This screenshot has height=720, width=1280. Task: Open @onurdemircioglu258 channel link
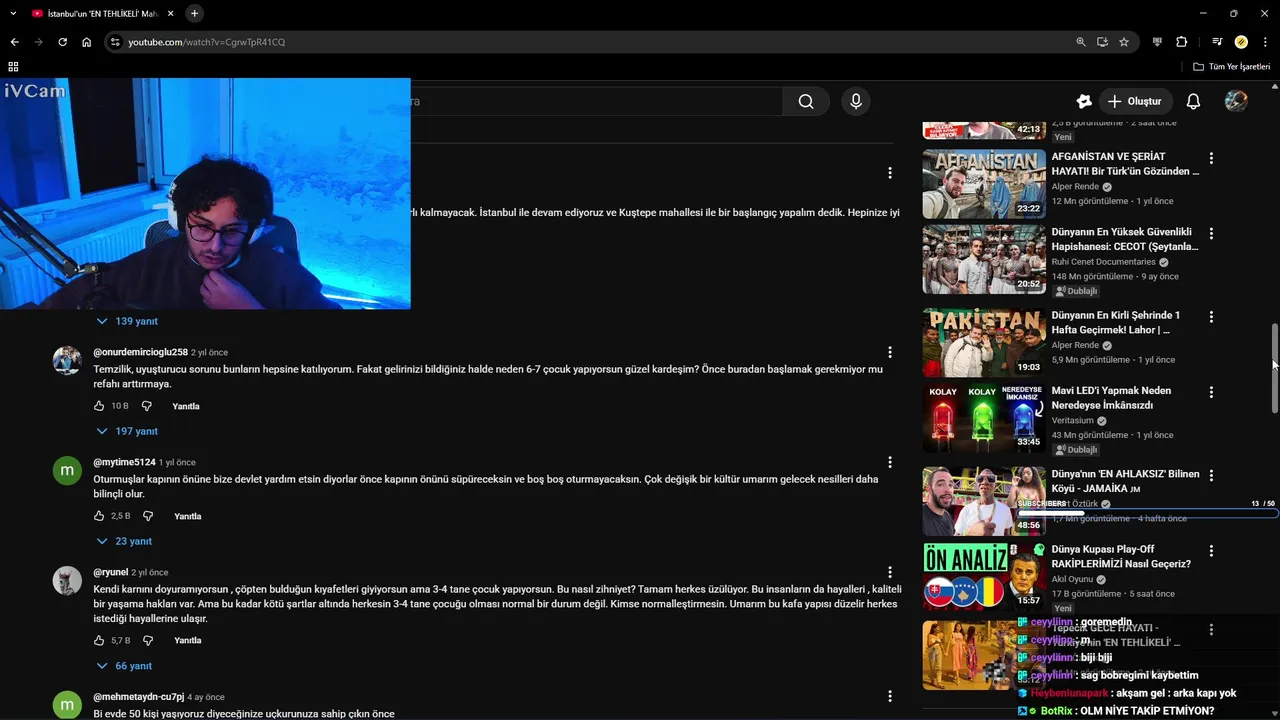(x=140, y=352)
